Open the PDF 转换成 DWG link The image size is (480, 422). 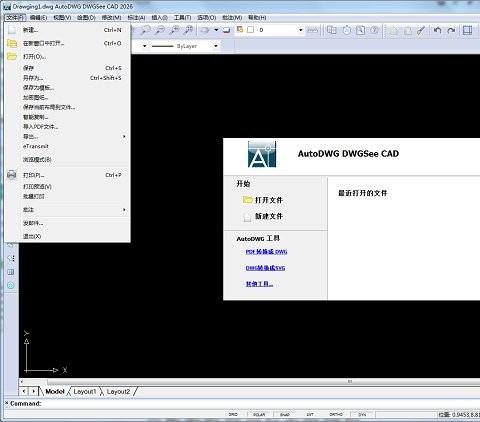[266, 252]
